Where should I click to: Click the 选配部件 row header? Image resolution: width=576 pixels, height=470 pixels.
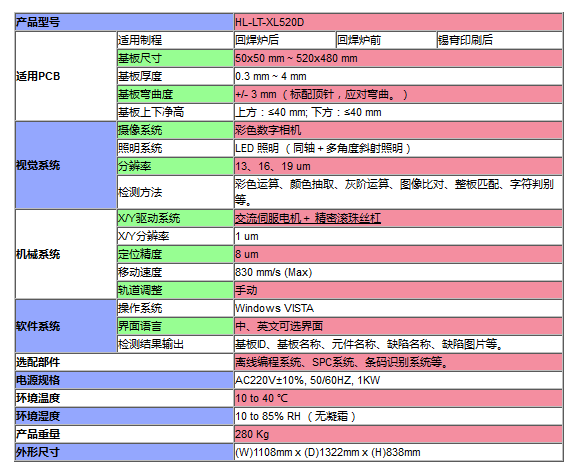pos(124,362)
